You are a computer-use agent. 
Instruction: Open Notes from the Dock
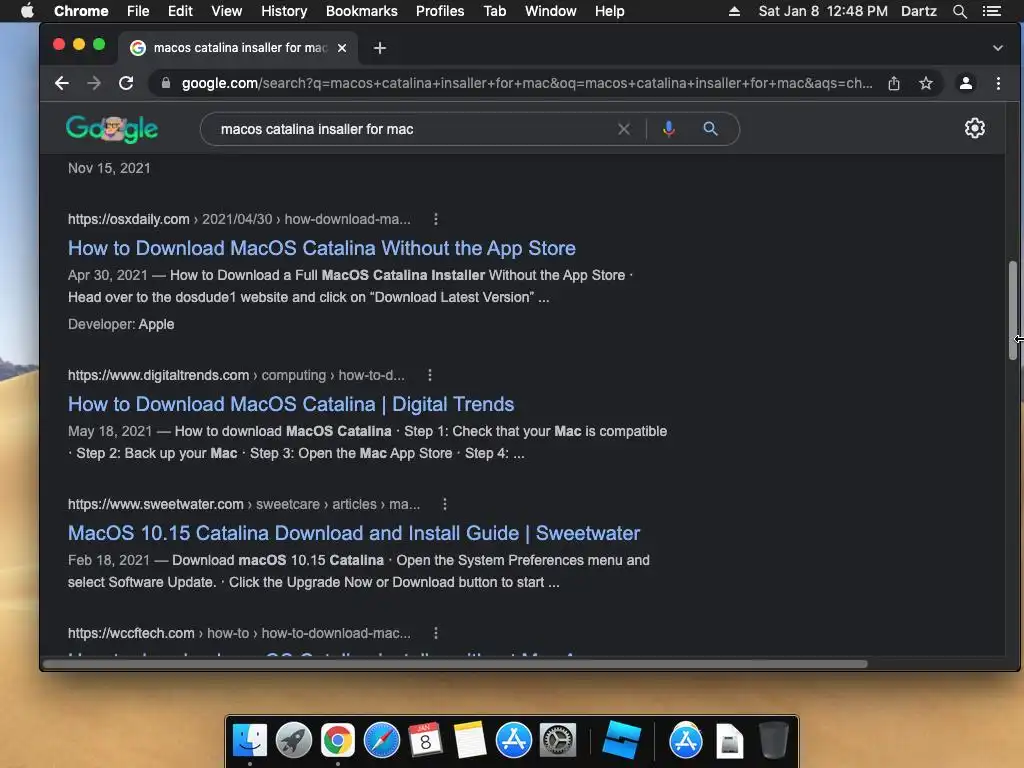click(x=469, y=741)
